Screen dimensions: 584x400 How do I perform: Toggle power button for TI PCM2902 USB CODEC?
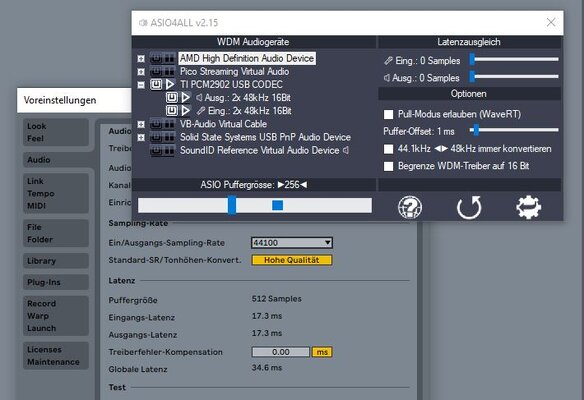click(x=156, y=85)
